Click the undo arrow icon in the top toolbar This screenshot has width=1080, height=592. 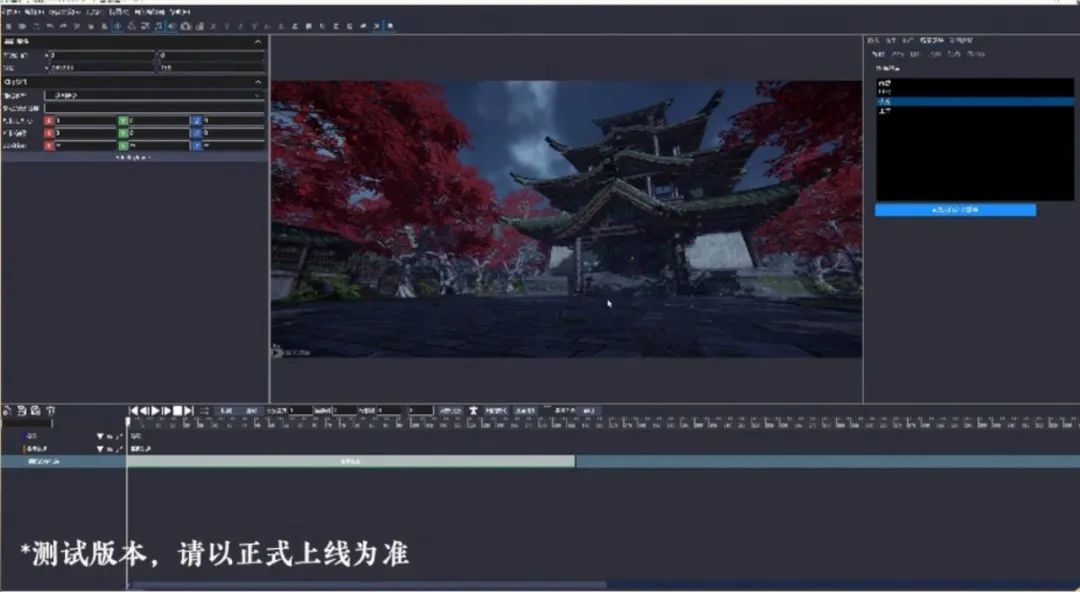point(50,26)
